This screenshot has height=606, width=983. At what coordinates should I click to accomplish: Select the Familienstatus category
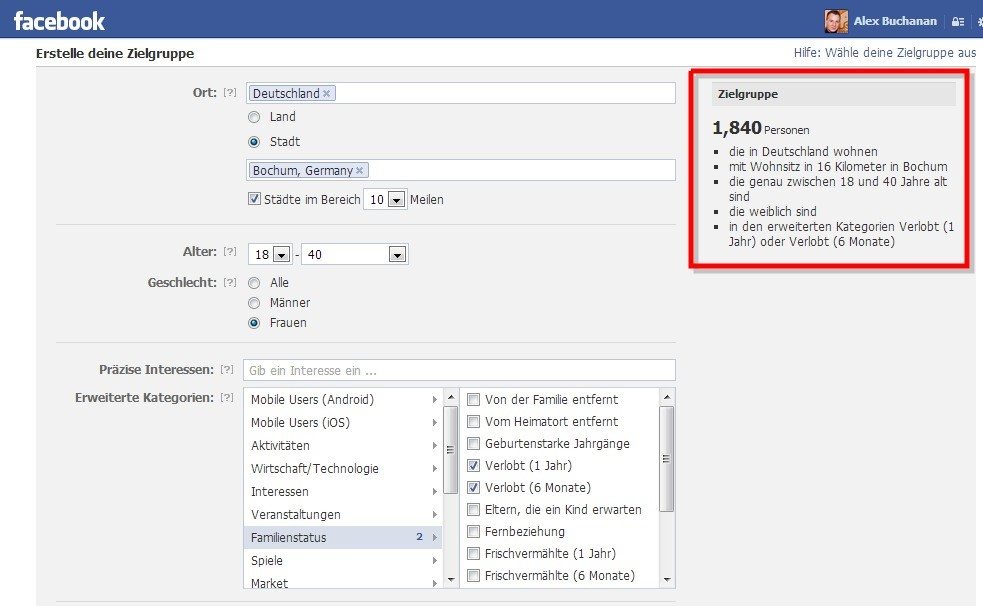point(343,537)
